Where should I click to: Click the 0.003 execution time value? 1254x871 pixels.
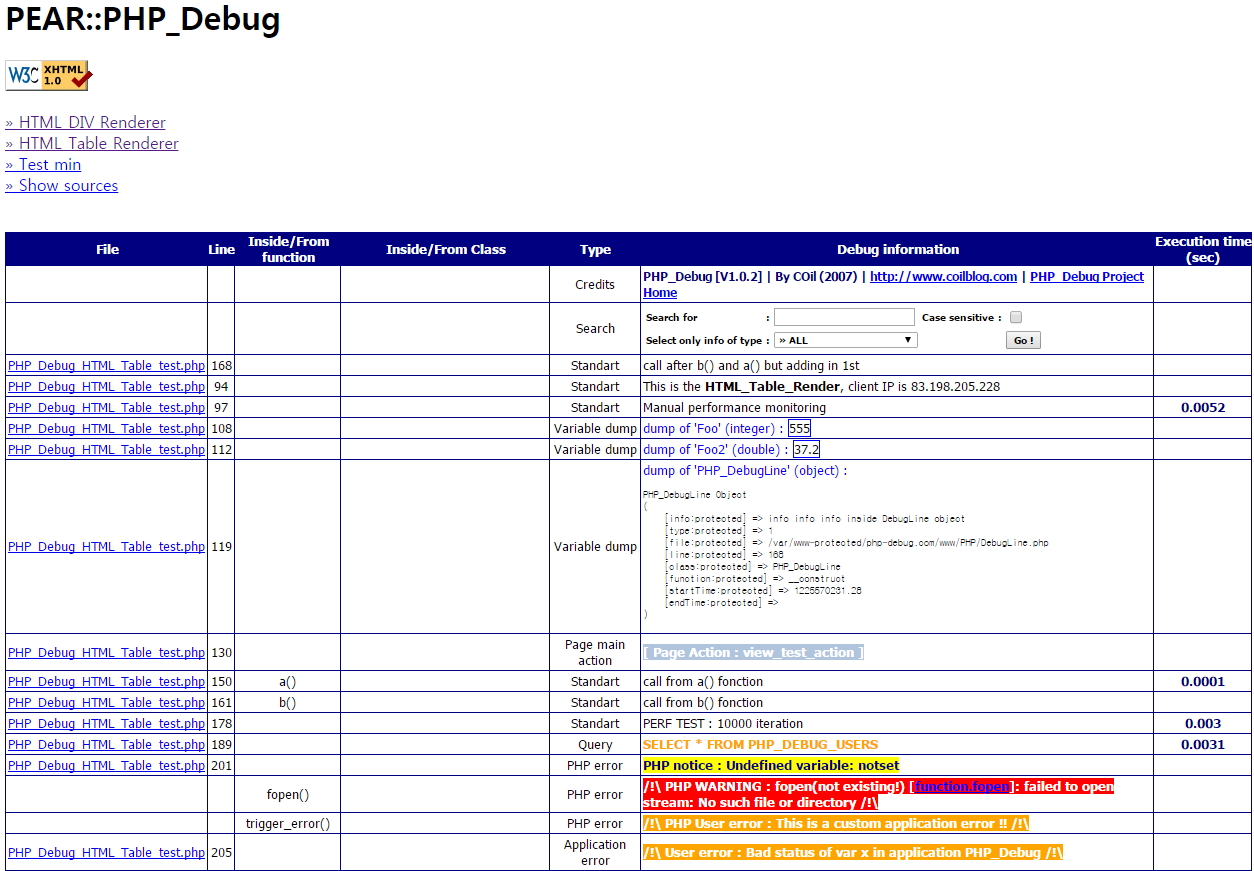tap(1203, 724)
